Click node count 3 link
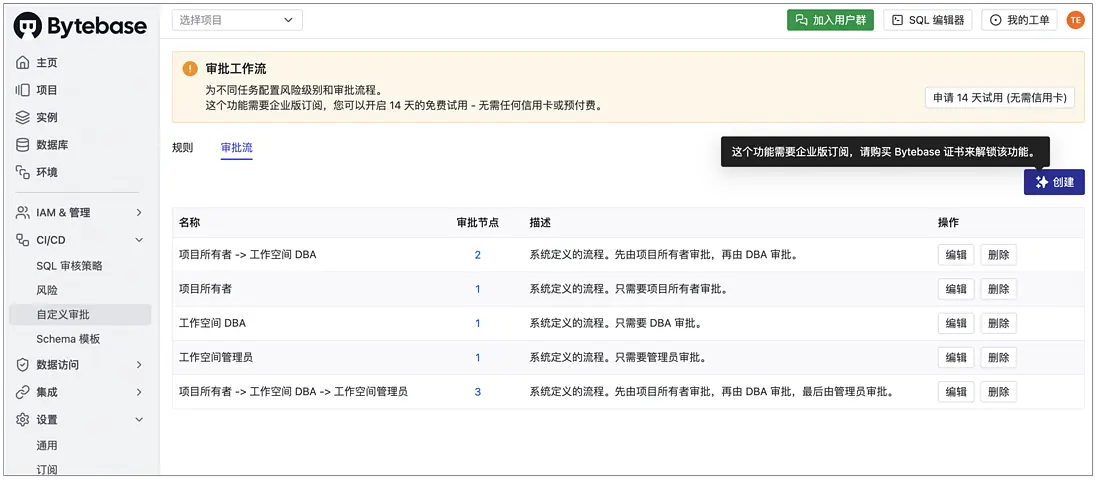Viewport: 1098px width, 481px height. [x=478, y=392]
